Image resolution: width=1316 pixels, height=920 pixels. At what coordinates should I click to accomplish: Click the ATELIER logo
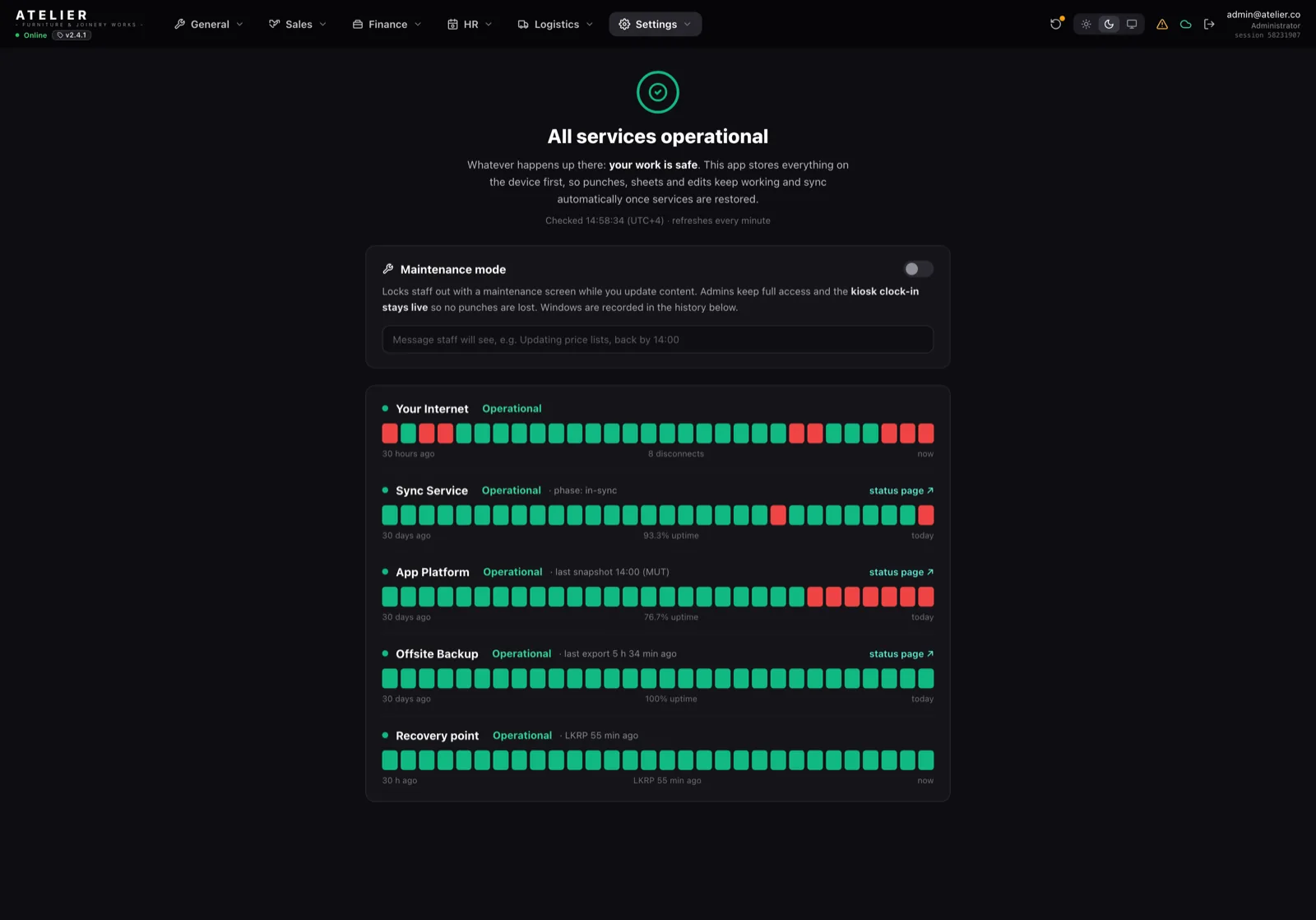(52, 15)
